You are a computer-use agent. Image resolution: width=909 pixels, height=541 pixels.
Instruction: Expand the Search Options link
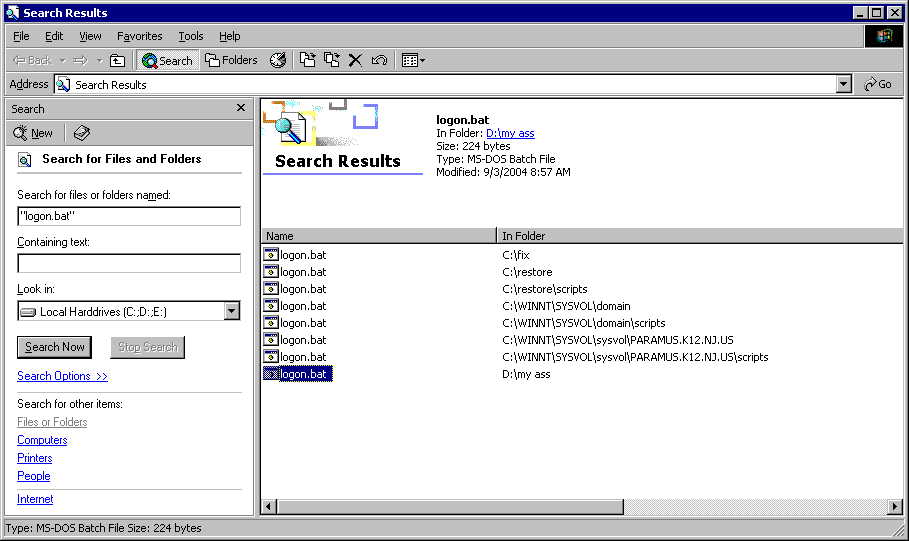point(62,376)
